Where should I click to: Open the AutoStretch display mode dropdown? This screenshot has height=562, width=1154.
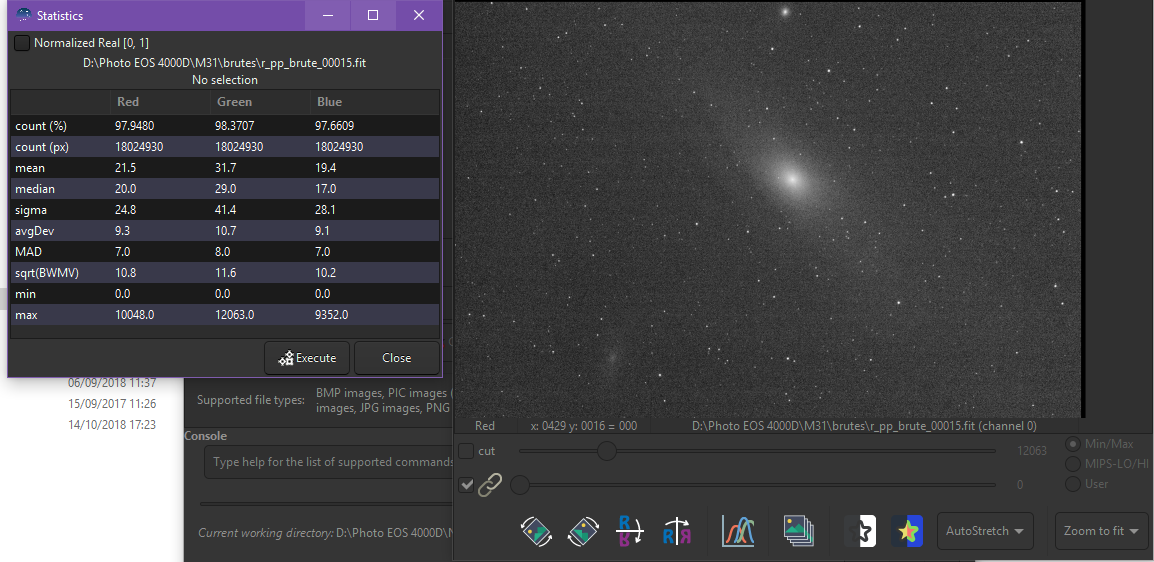(985, 531)
